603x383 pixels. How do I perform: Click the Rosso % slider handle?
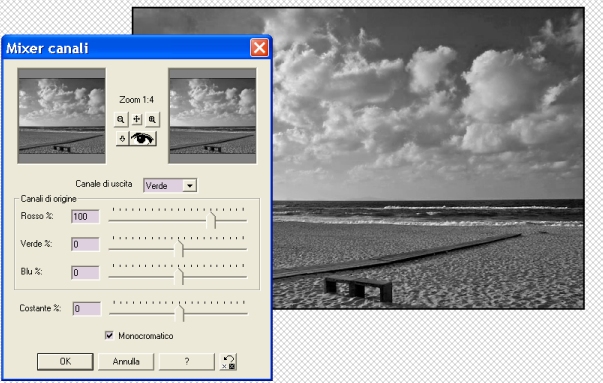(x=211, y=220)
